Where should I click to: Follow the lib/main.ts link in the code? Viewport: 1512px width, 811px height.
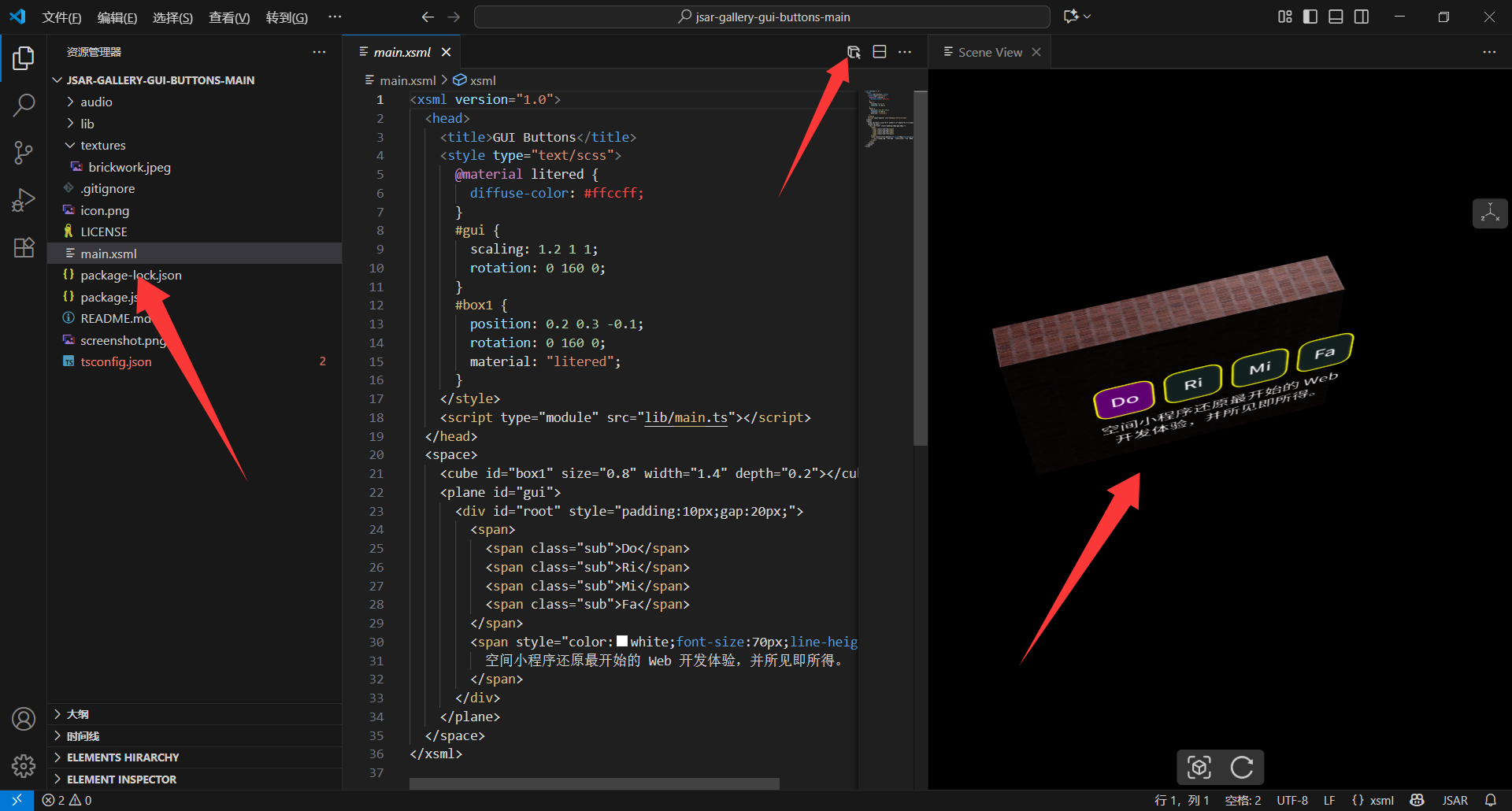coord(686,417)
